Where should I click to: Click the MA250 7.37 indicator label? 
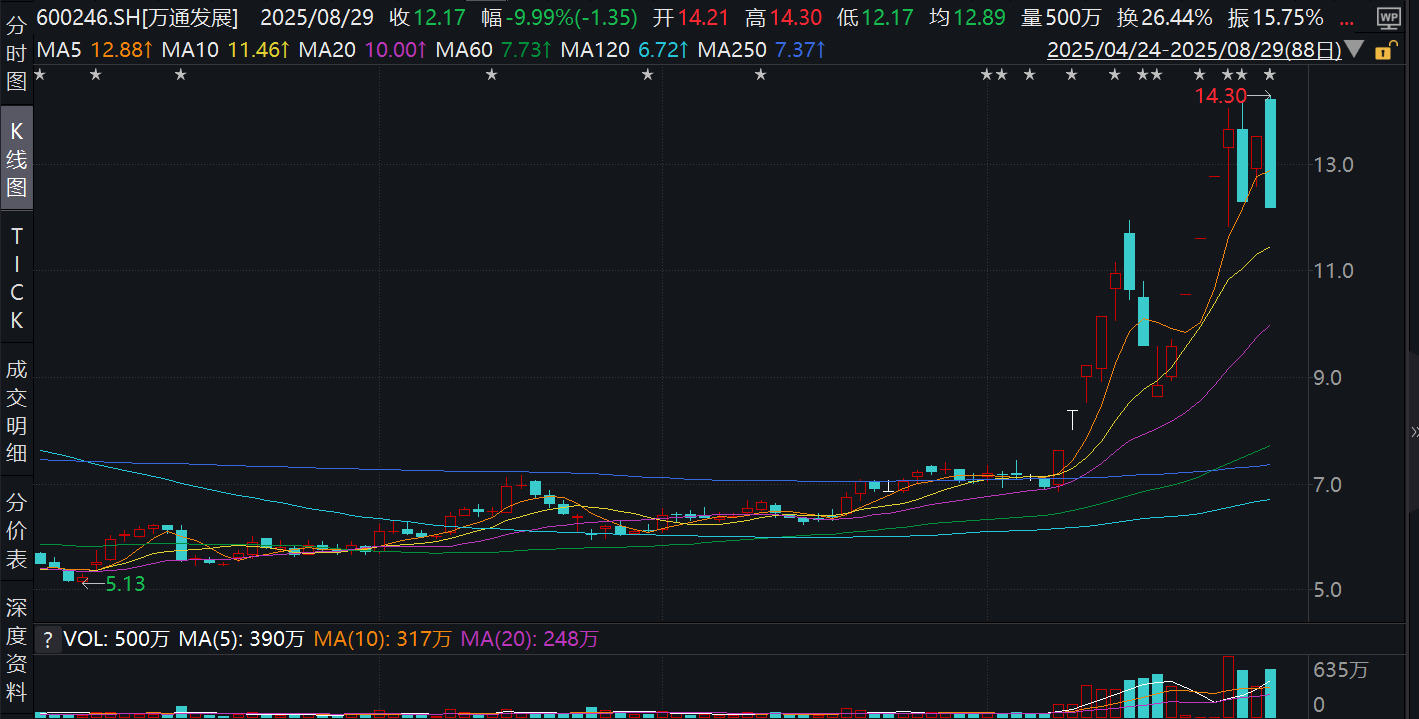(x=762, y=49)
